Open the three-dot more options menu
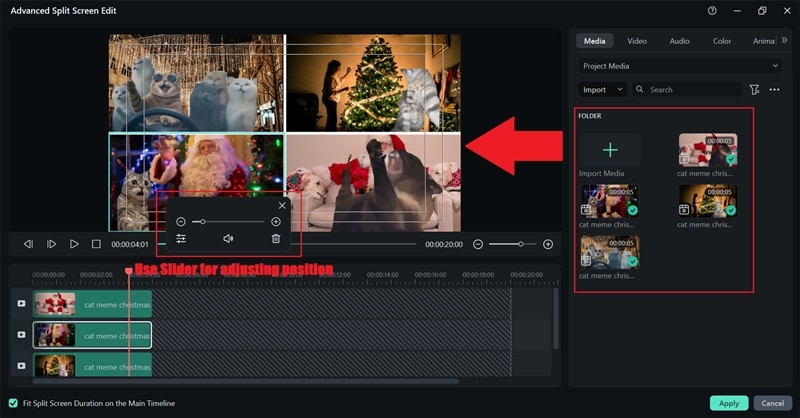 pyautogui.click(x=774, y=89)
